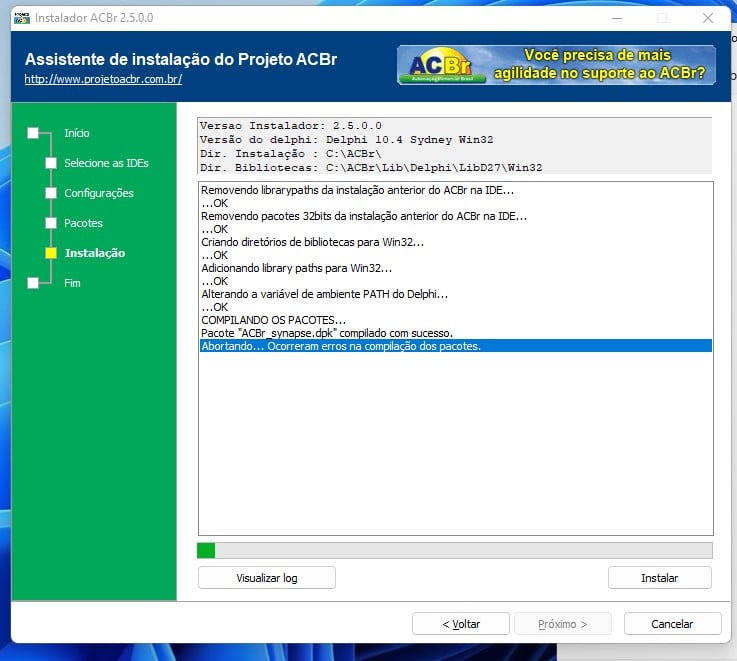Viewport: 737px width, 661px height.
Task: Go to the Pacotes step
Action: 83,223
